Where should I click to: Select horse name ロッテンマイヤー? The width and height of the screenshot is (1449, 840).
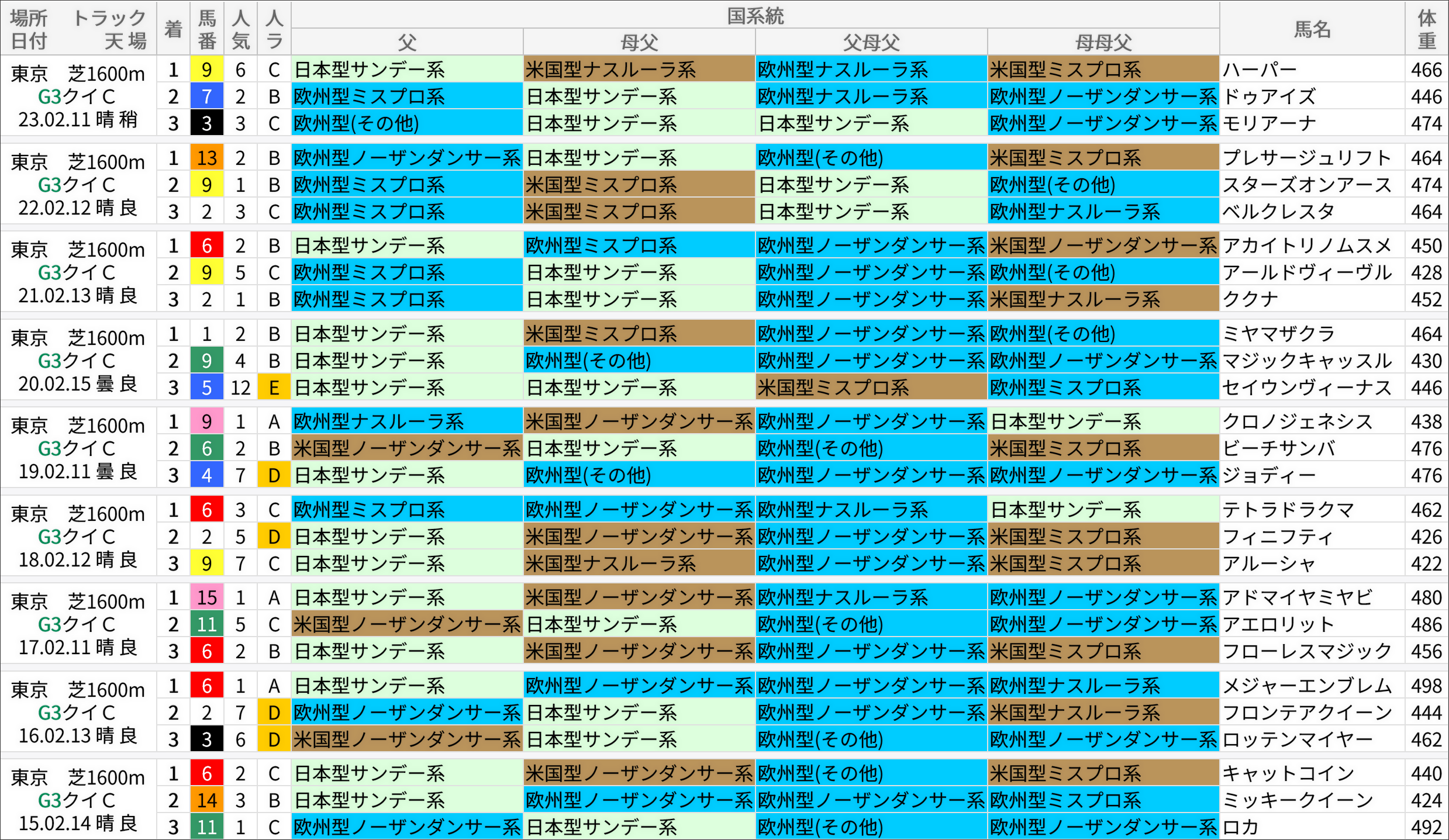pyautogui.click(x=1297, y=739)
